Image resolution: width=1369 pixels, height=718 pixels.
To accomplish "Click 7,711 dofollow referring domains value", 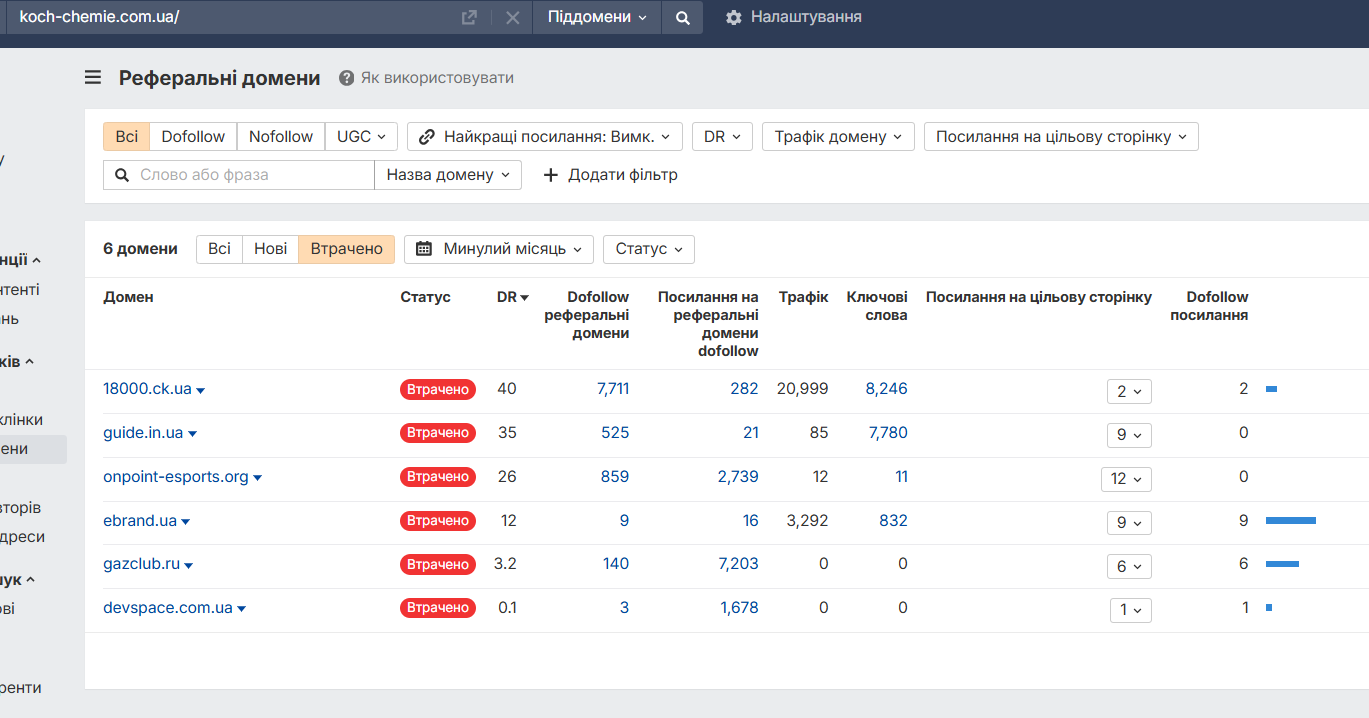I will [x=613, y=389].
